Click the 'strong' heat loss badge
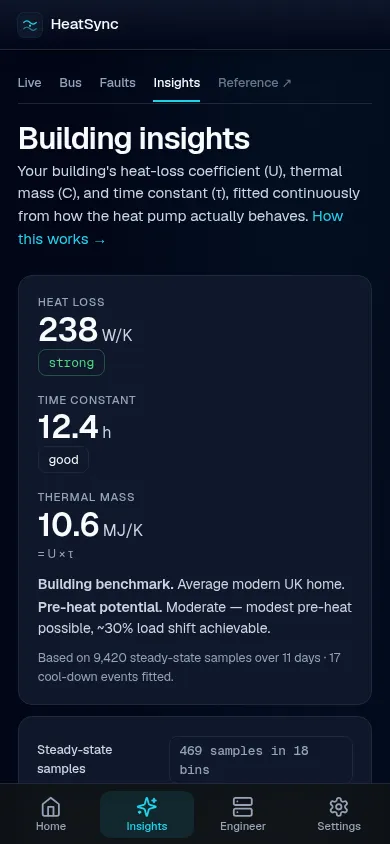The image size is (390, 844). click(x=71, y=363)
